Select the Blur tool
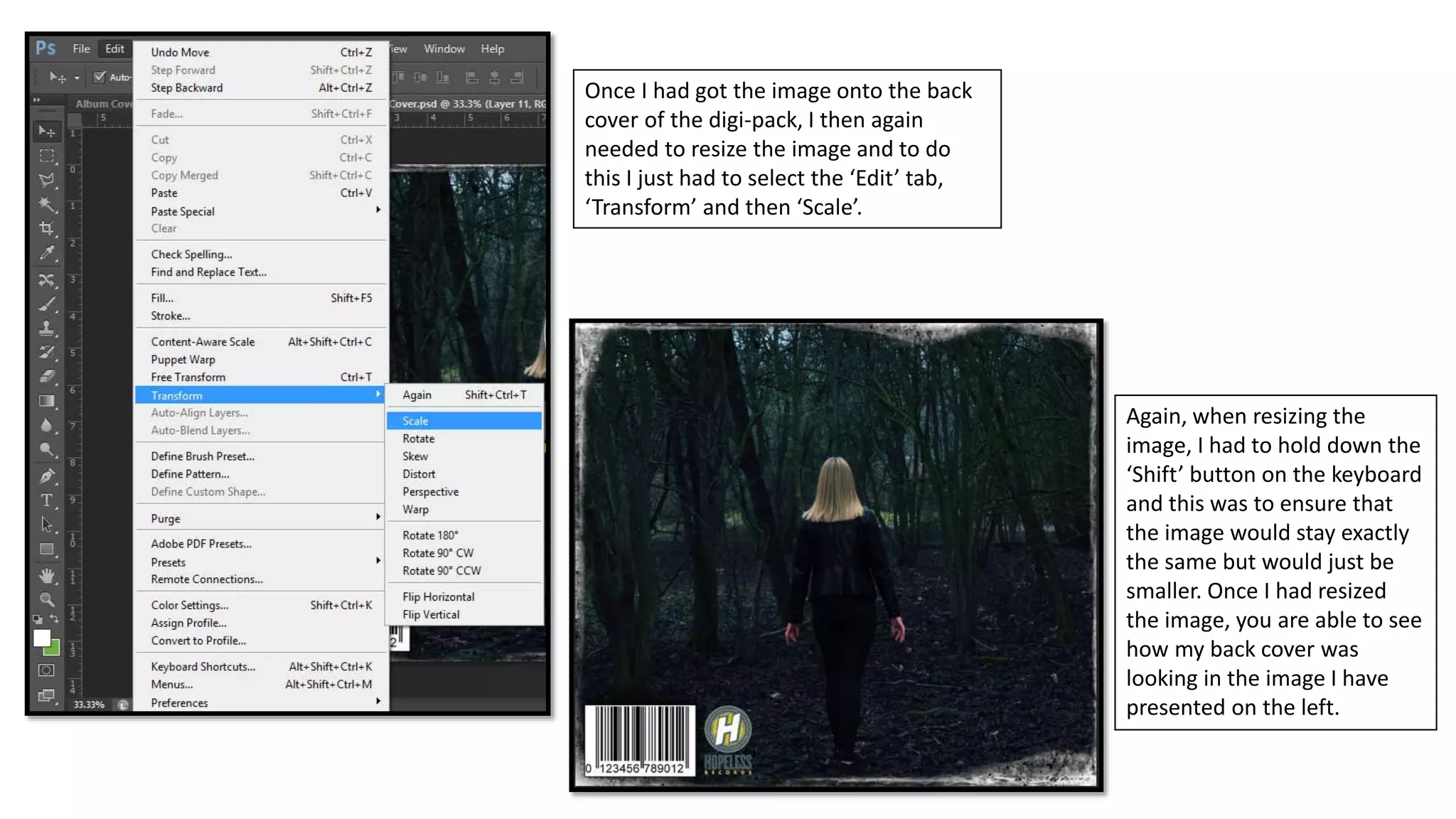 coord(47,426)
